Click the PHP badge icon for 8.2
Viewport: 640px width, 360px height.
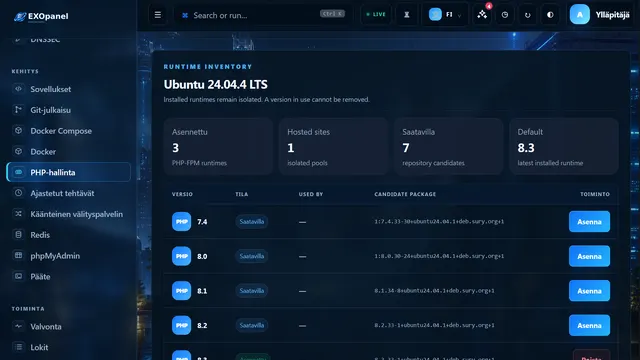pyautogui.click(x=182, y=325)
